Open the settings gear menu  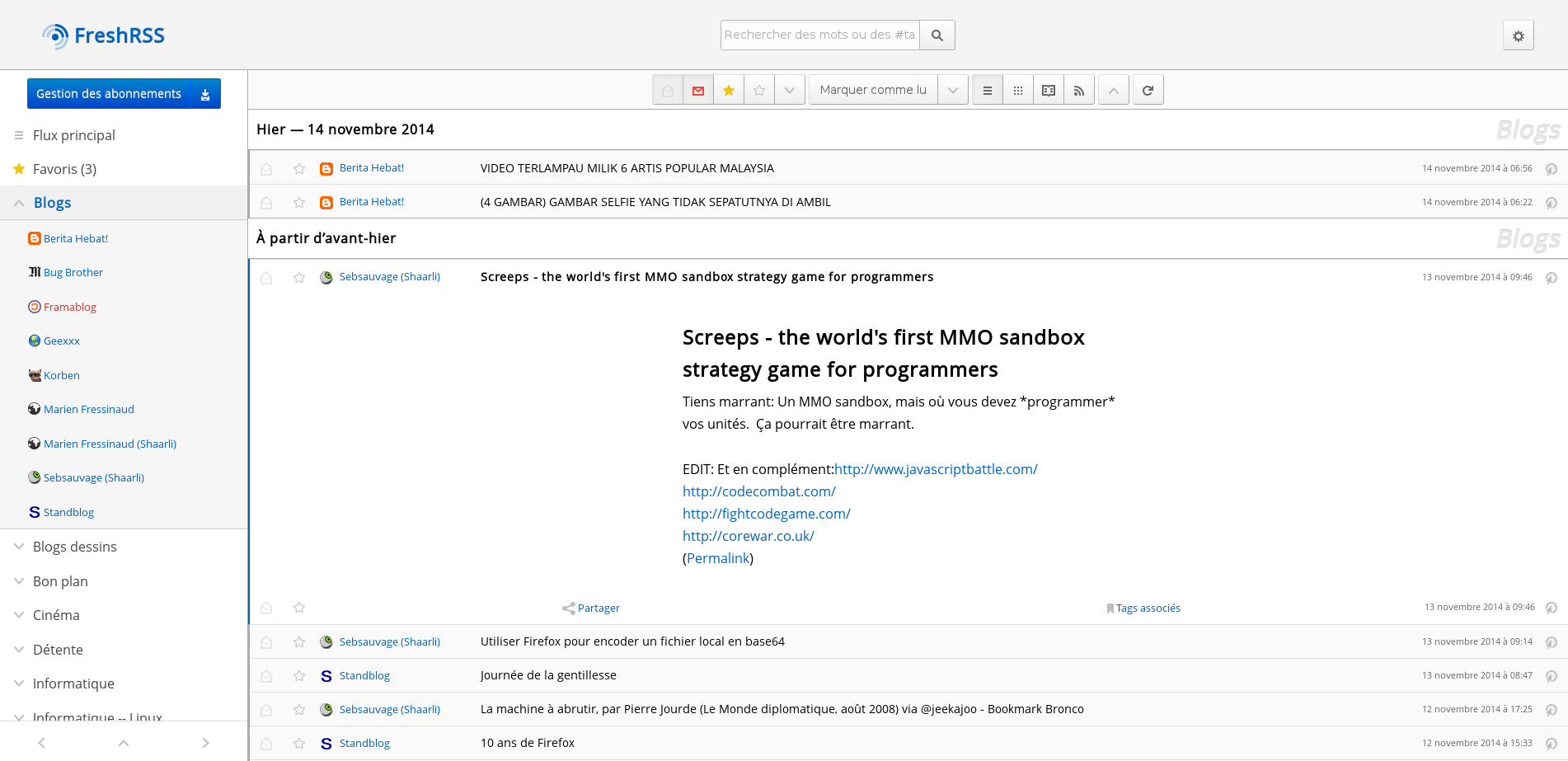(1518, 35)
